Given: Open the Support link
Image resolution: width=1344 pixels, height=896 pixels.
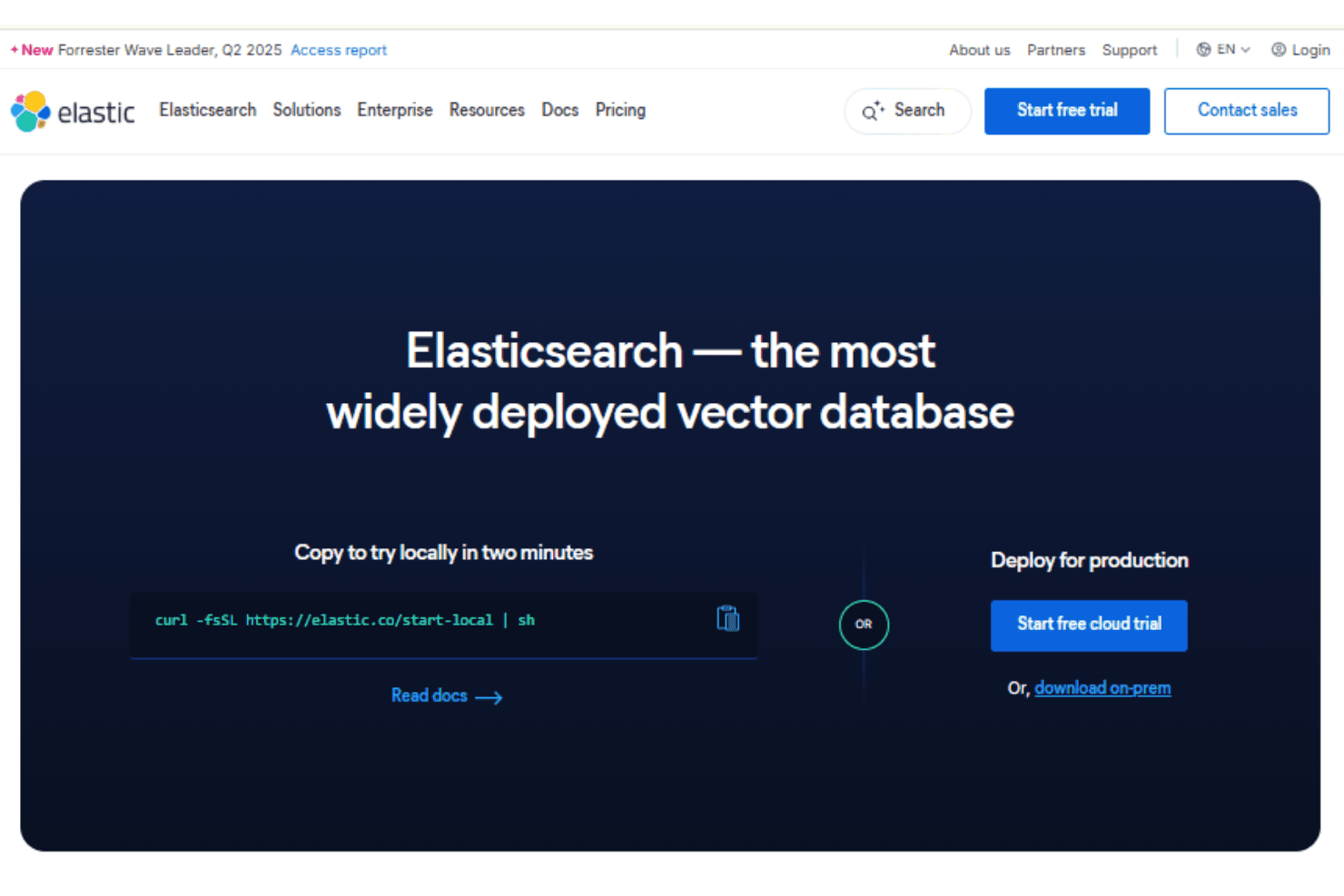Looking at the screenshot, I should [1130, 50].
